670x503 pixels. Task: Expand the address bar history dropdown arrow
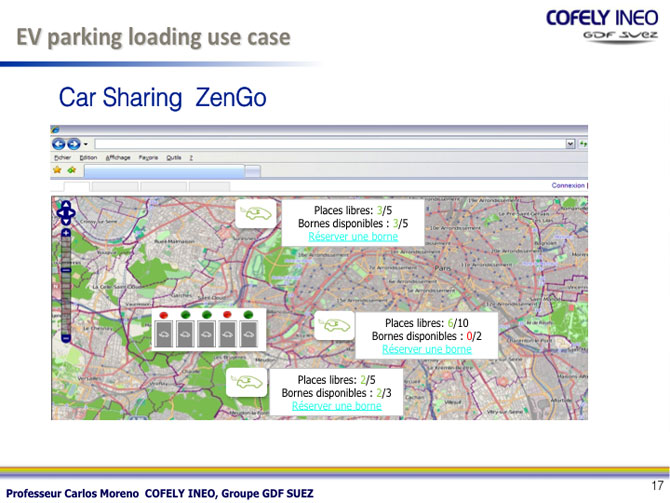click(570, 144)
